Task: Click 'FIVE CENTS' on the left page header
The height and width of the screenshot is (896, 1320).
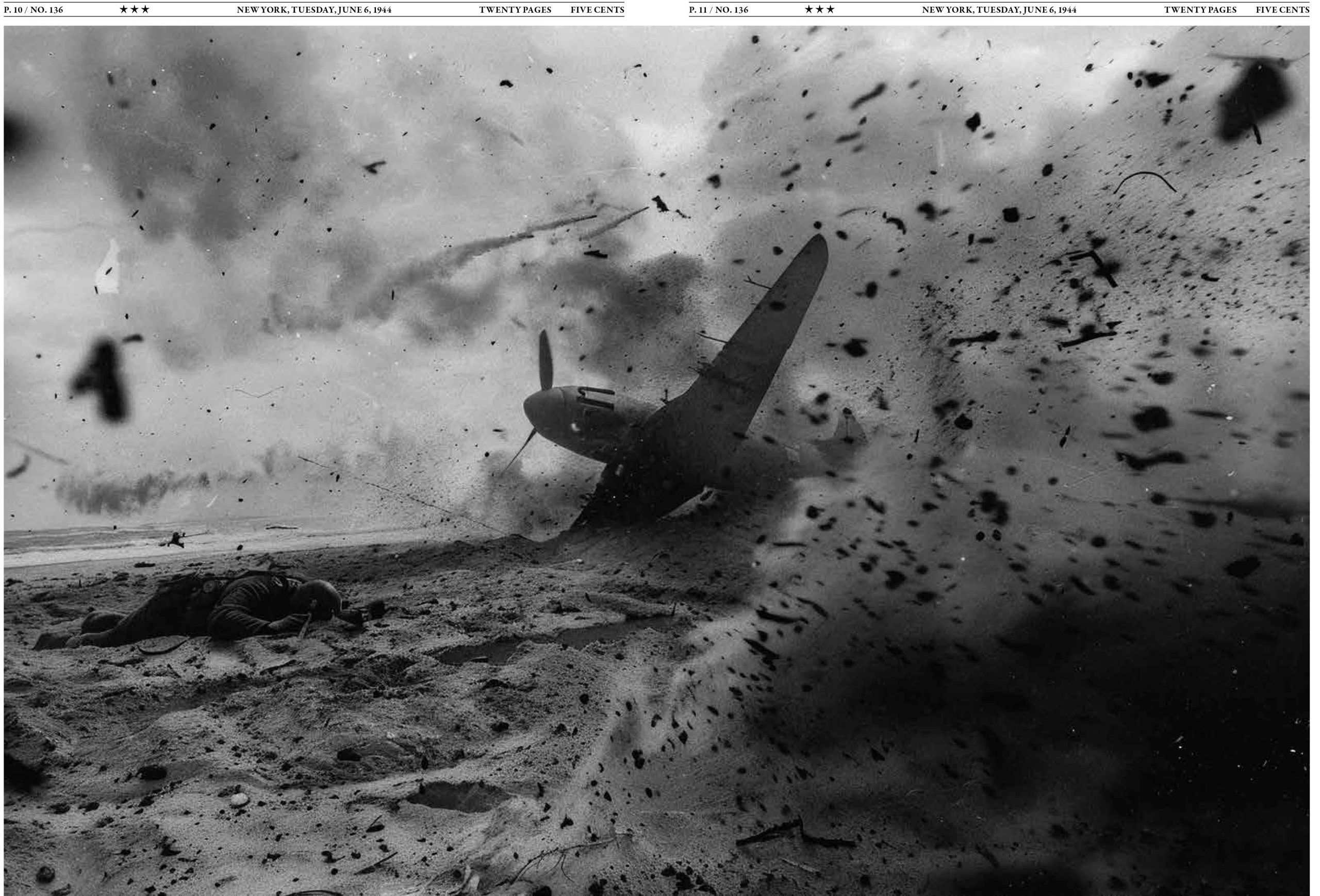Action: coord(597,10)
